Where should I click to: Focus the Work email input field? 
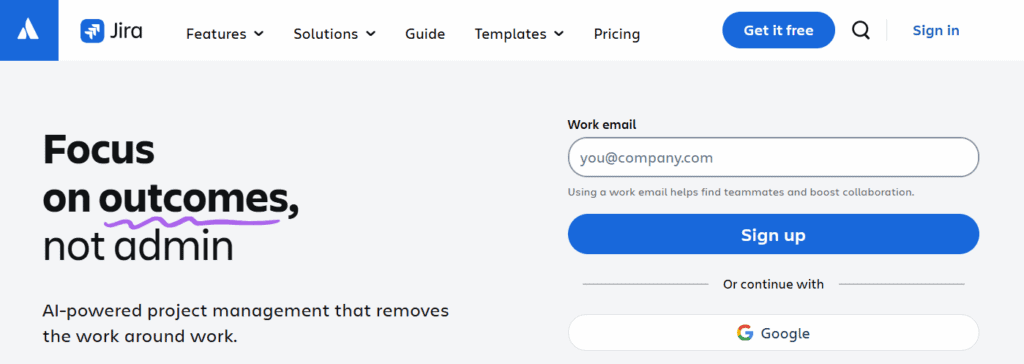(773, 157)
